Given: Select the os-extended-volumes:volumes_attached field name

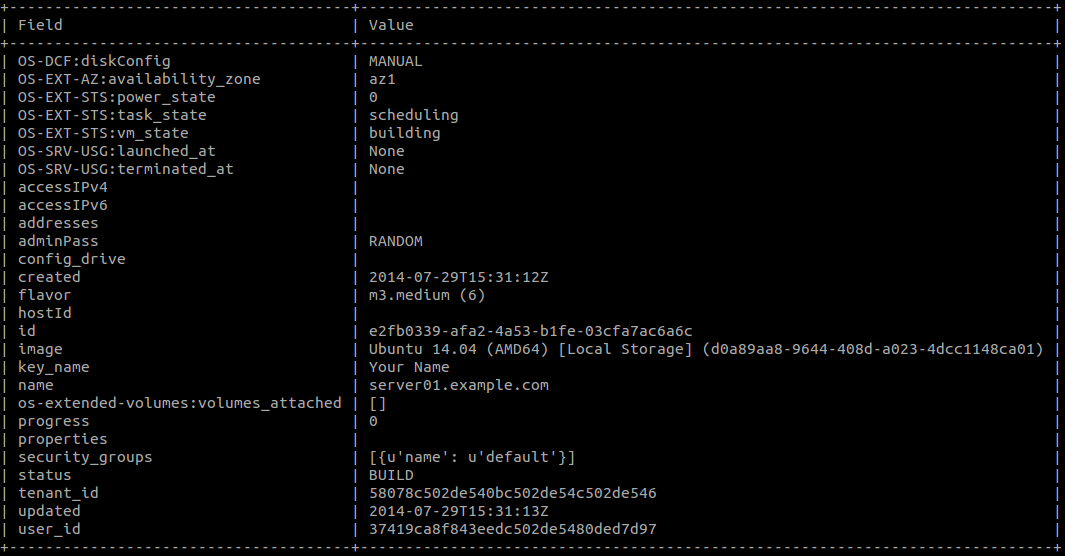Looking at the screenshot, I should tap(180, 403).
